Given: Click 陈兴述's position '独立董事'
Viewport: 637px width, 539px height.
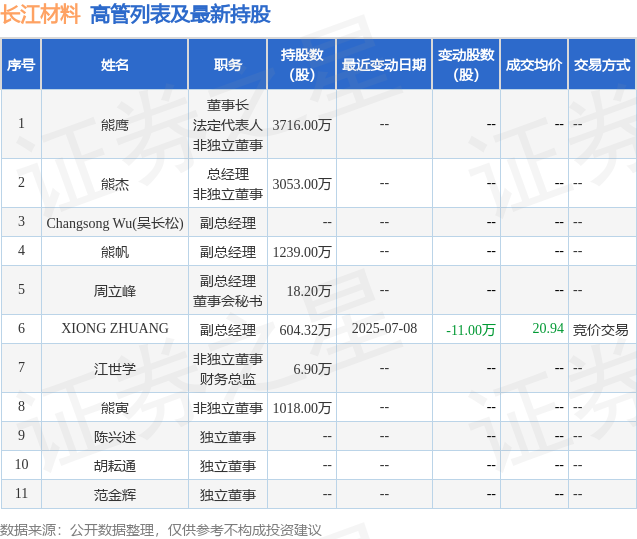Looking at the screenshot, I should (x=228, y=437).
